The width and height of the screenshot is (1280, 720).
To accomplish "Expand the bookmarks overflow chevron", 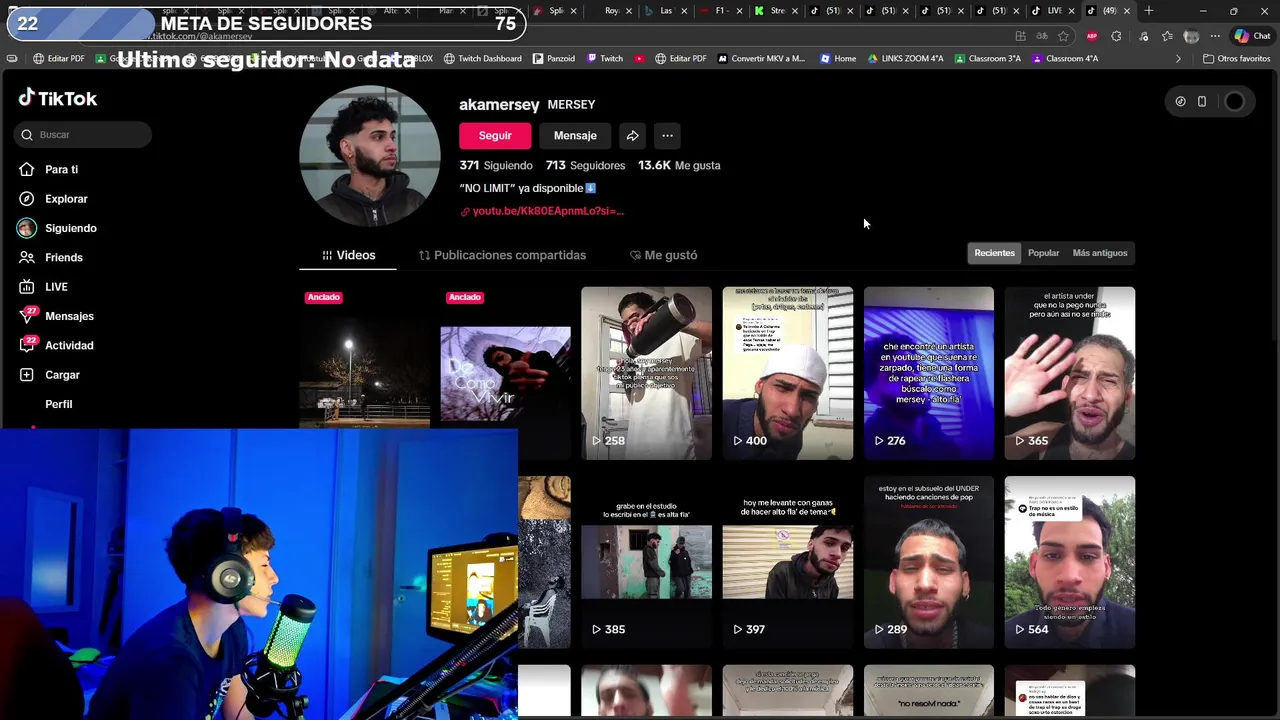I will [x=1178, y=59].
